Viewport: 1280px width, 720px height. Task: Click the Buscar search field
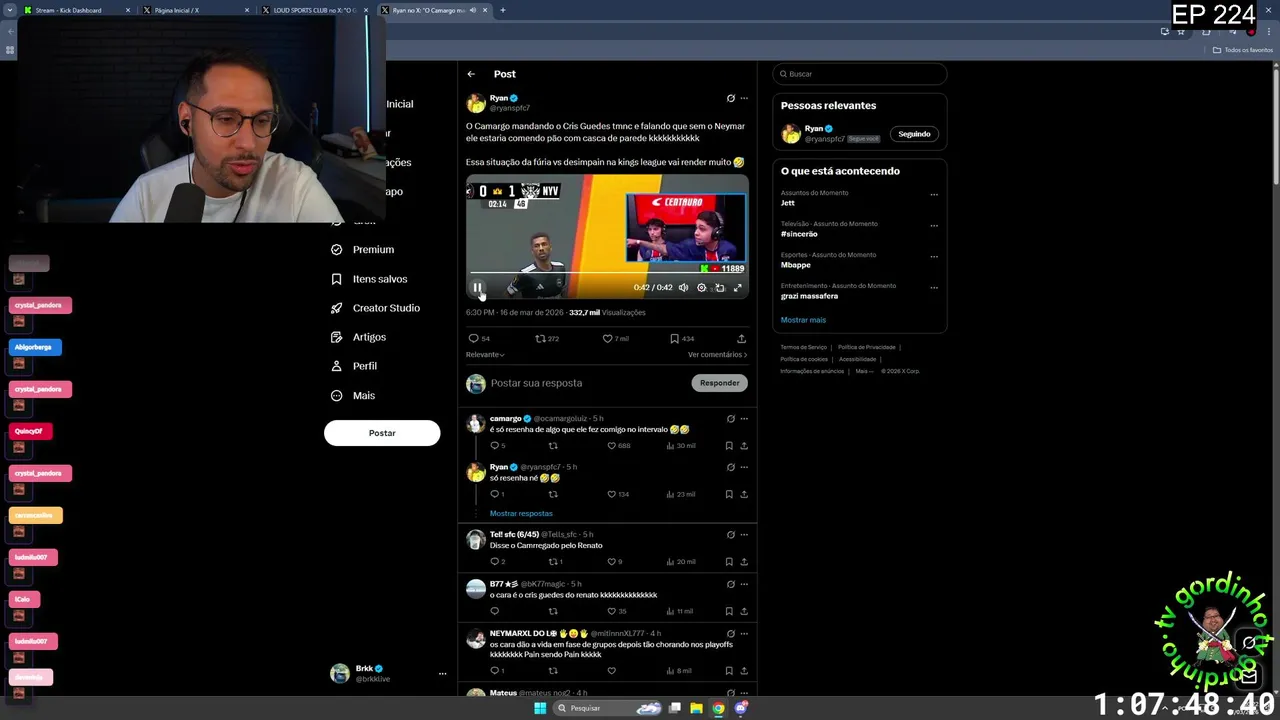click(859, 74)
